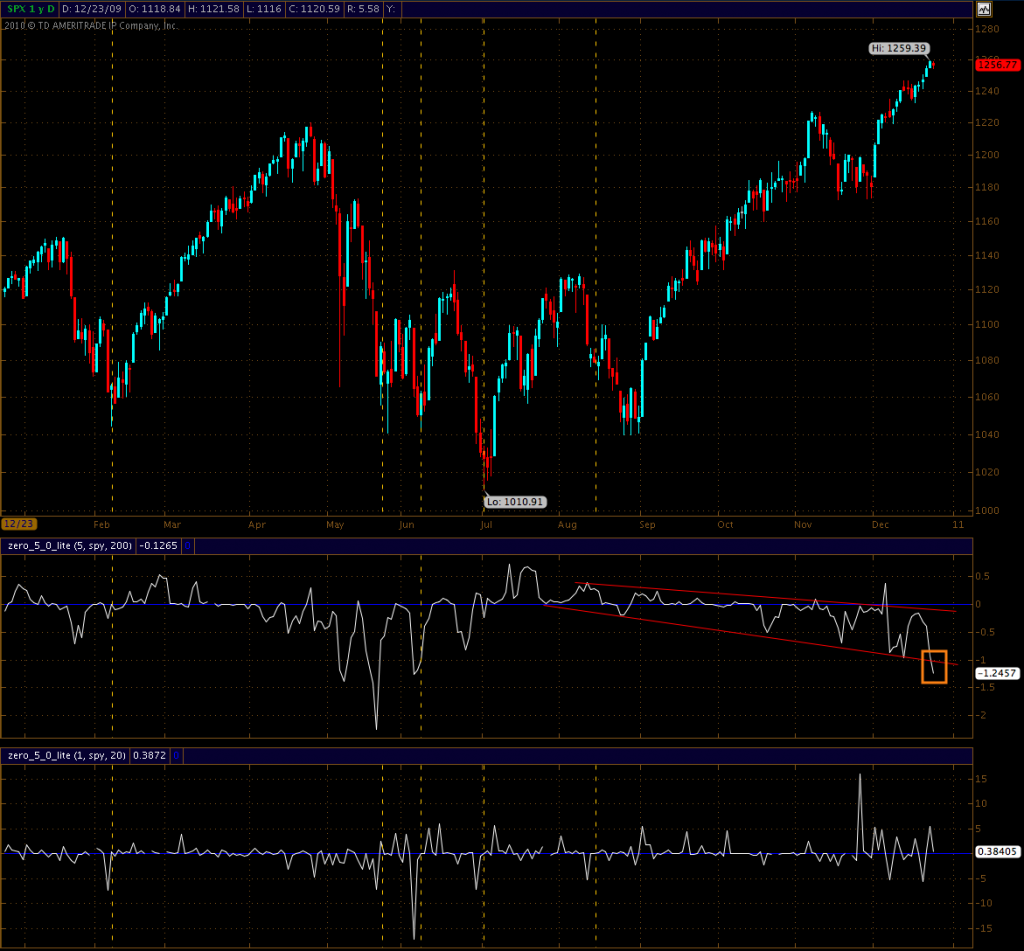
Task: Click the -1.2457 indicator value bubble
Action: 997,673
